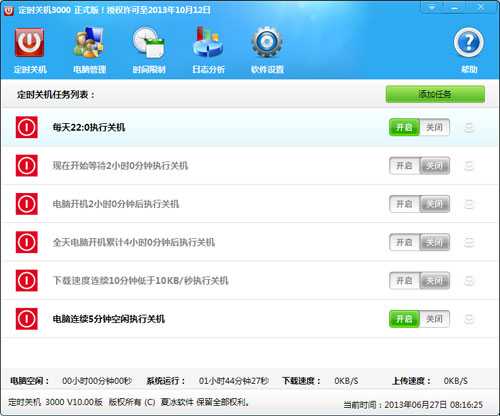Open 电脑管理 computer management
Screen dimensions: 500x416
89,51
